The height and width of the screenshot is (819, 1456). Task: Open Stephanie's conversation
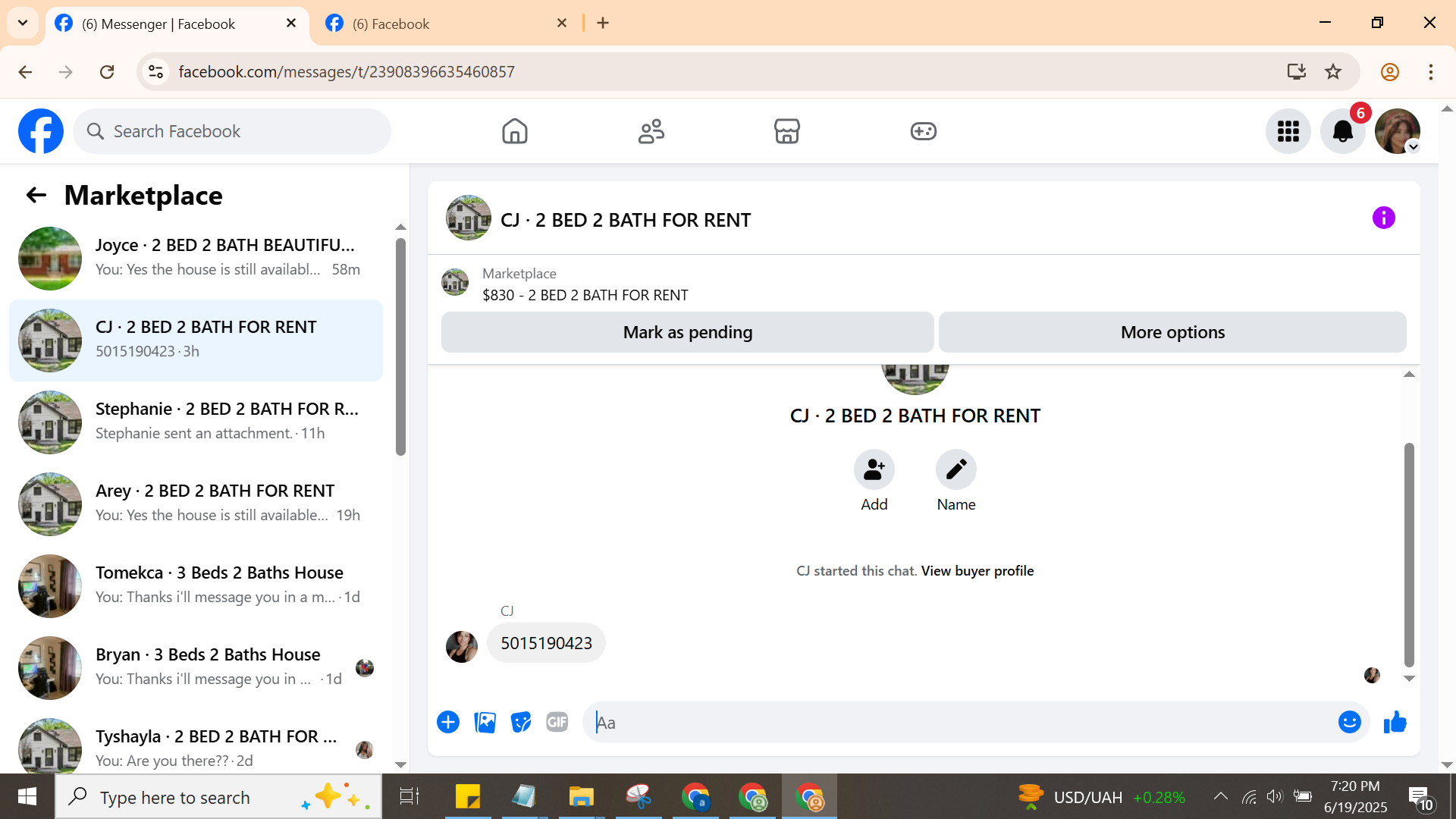[196, 422]
